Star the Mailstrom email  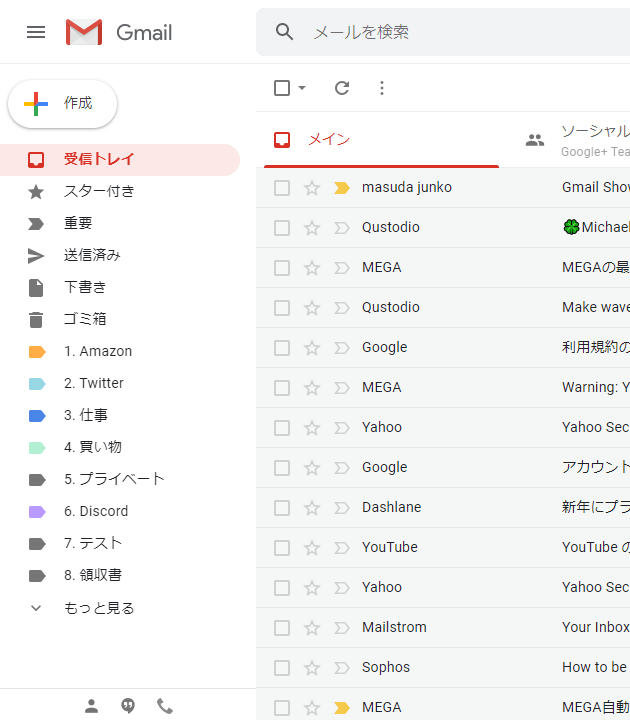click(312, 627)
